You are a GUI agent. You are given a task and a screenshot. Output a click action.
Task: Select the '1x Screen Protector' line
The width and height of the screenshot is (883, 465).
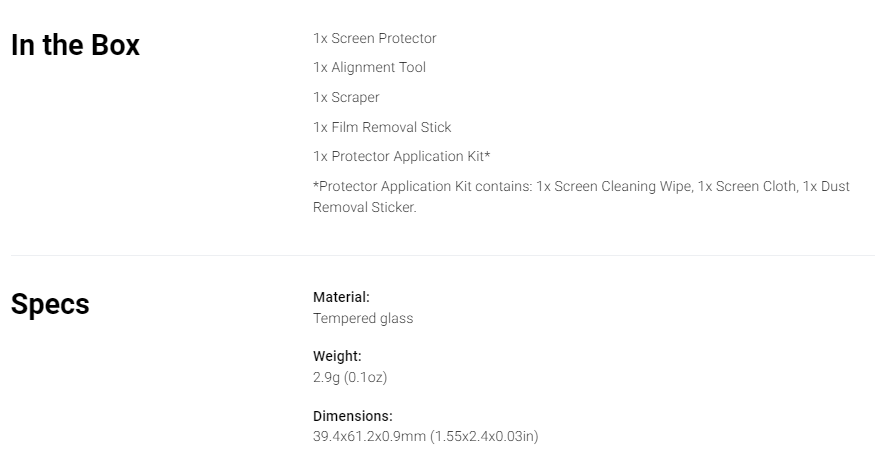[x=374, y=38]
